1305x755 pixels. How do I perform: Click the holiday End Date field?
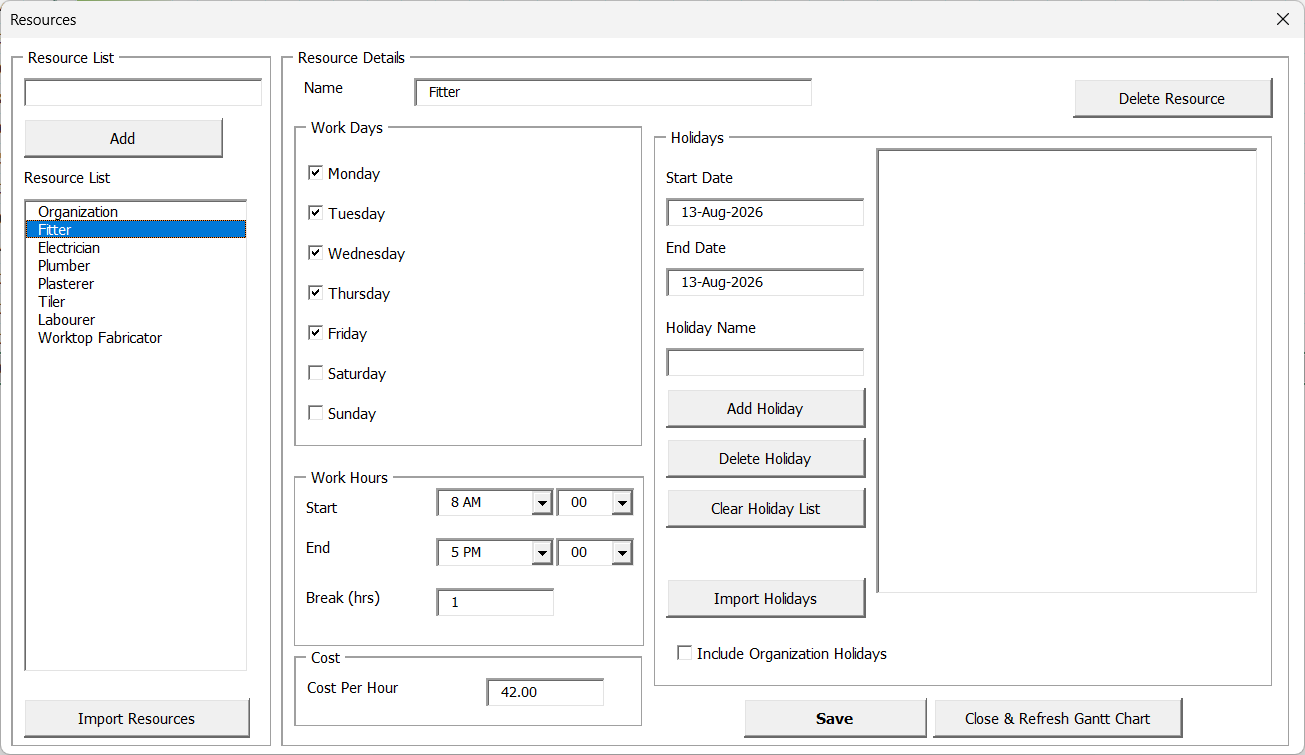point(765,282)
